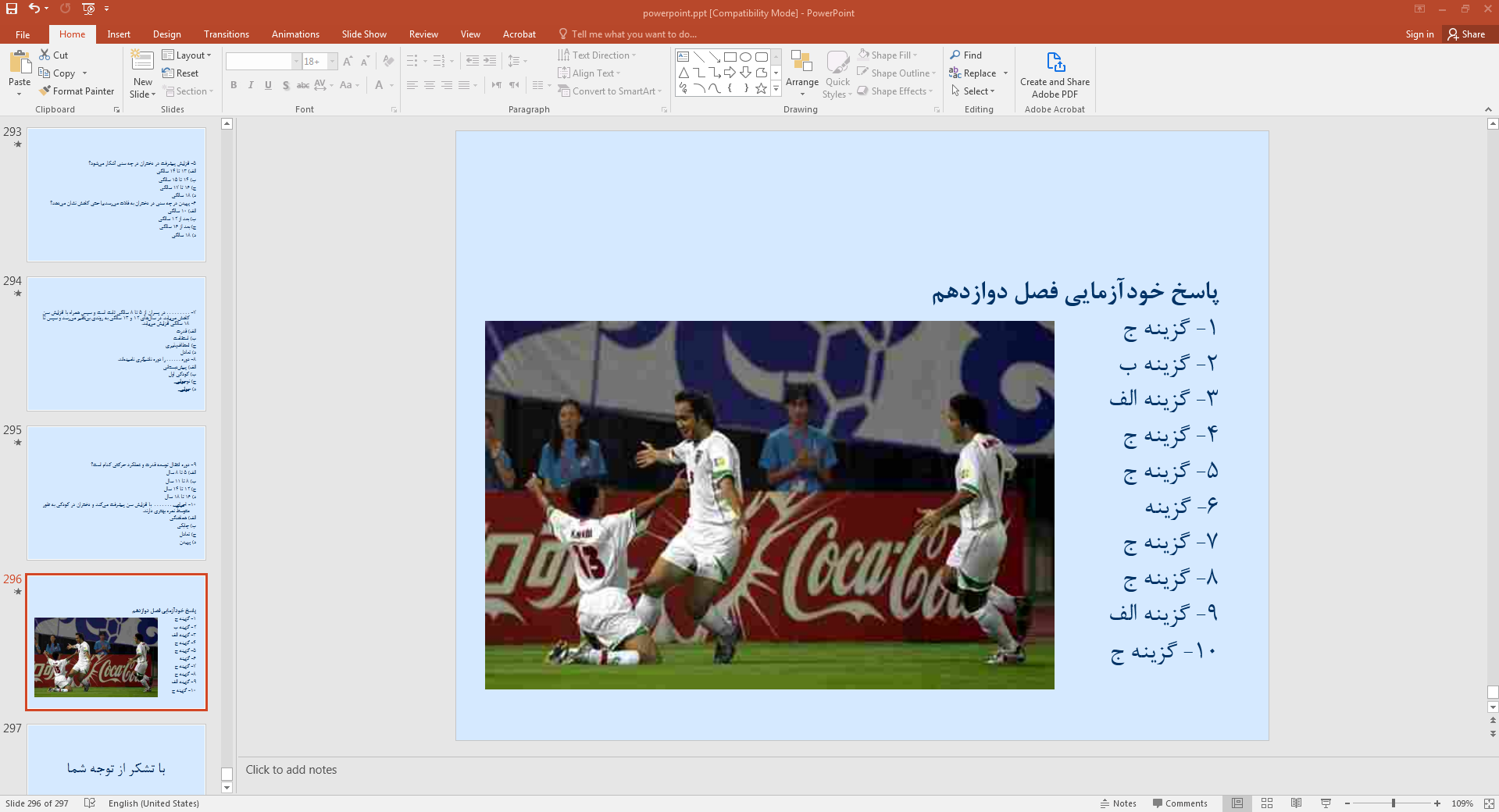This screenshot has height=812, width=1499.
Task: Open Create and Share Adobe PDF
Action: pyautogui.click(x=1055, y=75)
